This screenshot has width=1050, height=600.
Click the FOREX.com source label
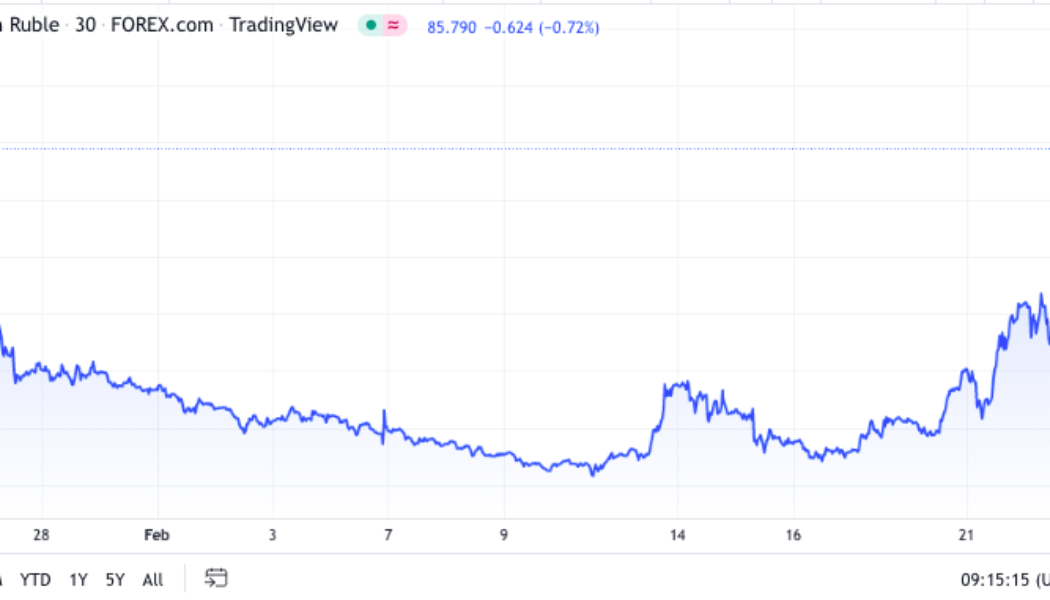(x=162, y=25)
